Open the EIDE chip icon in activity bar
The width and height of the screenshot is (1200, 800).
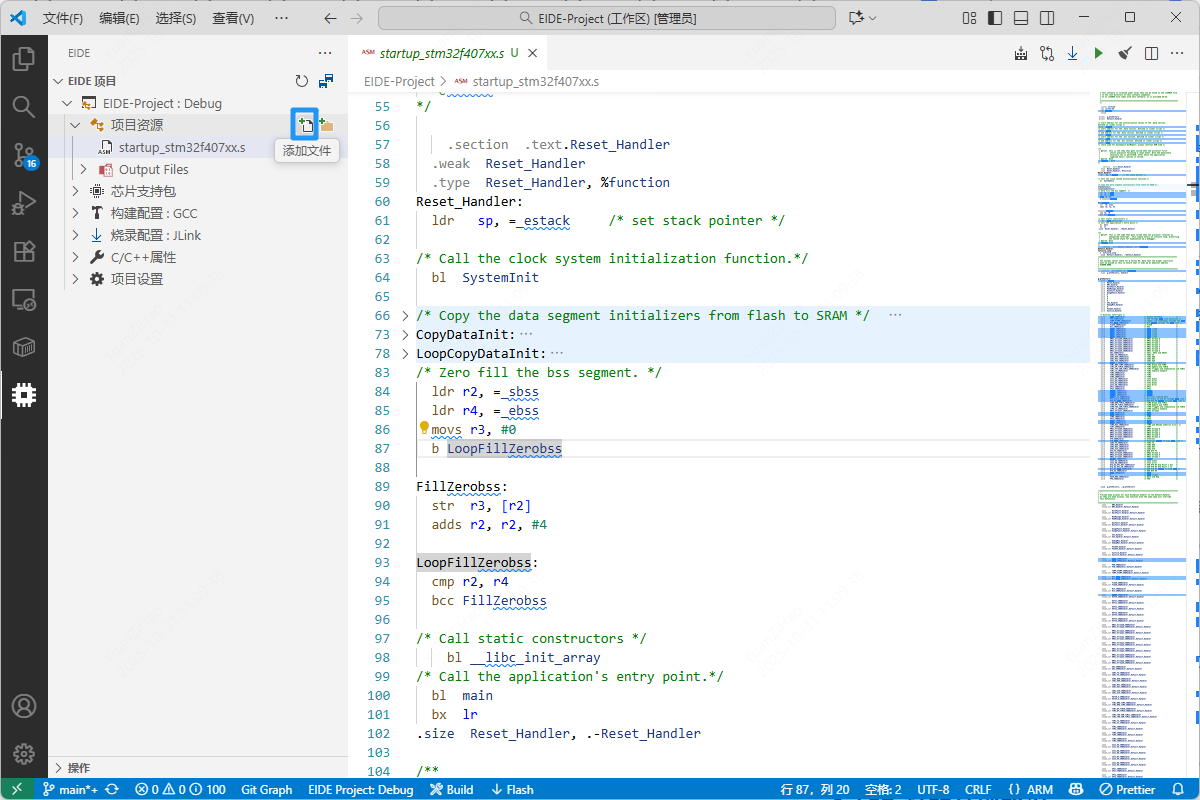[24, 395]
